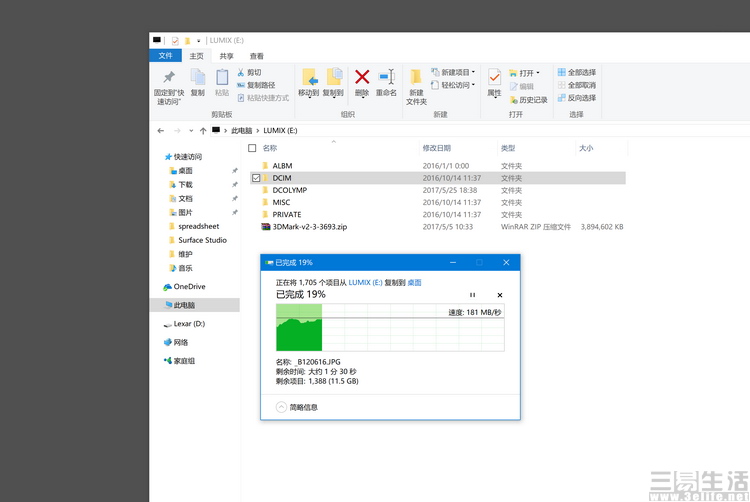The image size is (750, 502).
Task: Open Downloads in Quick access
Action: (181, 185)
